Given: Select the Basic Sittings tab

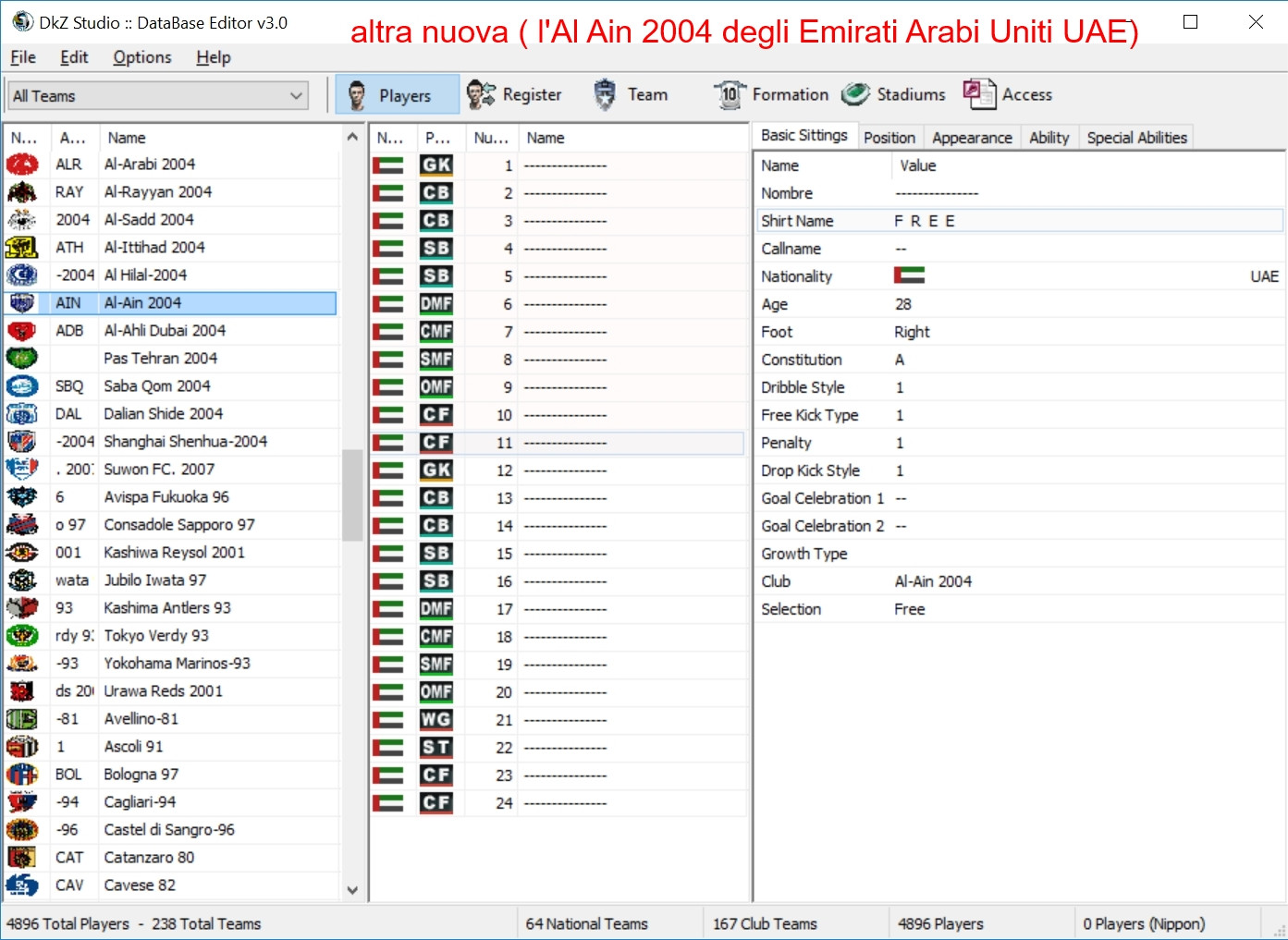Looking at the screenshot, I should tap(804, 136).
